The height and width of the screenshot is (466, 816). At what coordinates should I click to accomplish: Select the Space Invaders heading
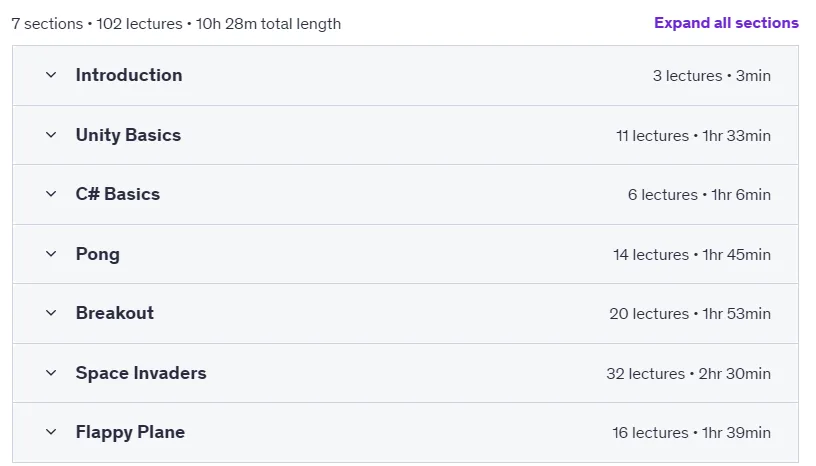tap(141, 373)
